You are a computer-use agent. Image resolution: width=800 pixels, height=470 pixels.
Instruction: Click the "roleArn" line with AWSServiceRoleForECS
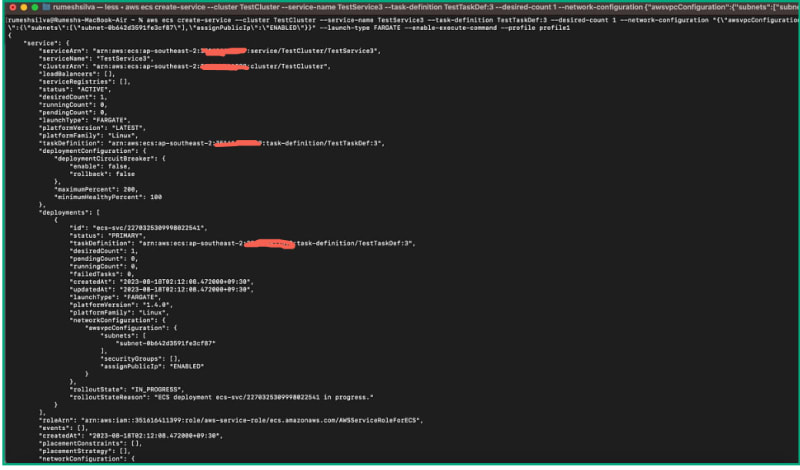[x=231, y=420]
